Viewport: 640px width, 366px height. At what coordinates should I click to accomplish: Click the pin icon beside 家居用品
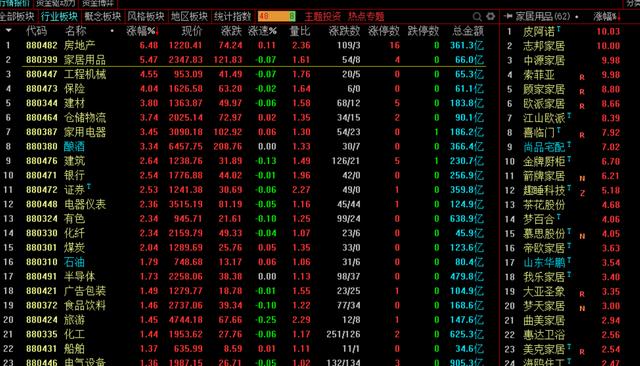(x=508, y=16)
